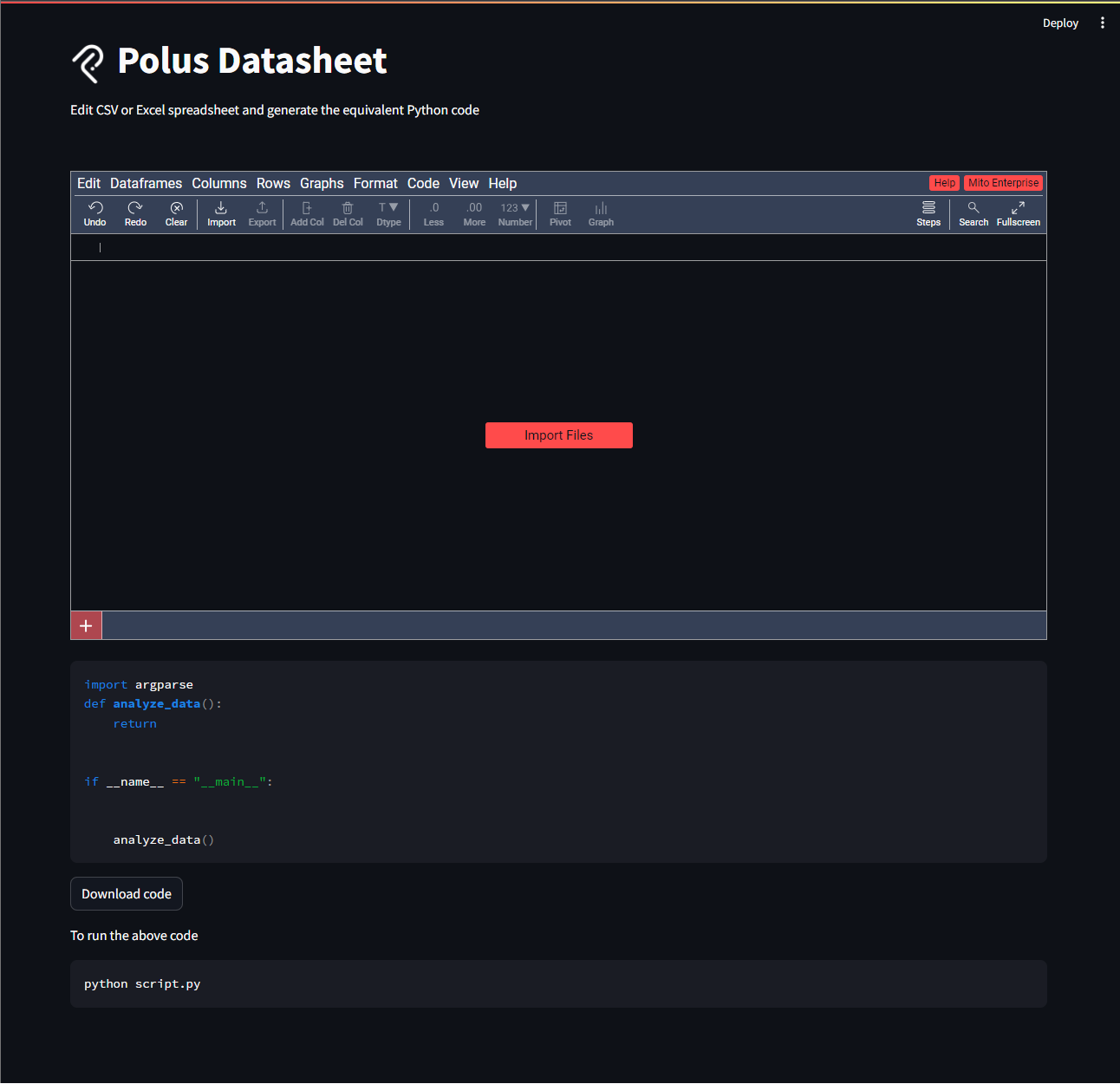Open the Columns menu
Viewport: 1120px width, 1084px height.
point(219,184)
